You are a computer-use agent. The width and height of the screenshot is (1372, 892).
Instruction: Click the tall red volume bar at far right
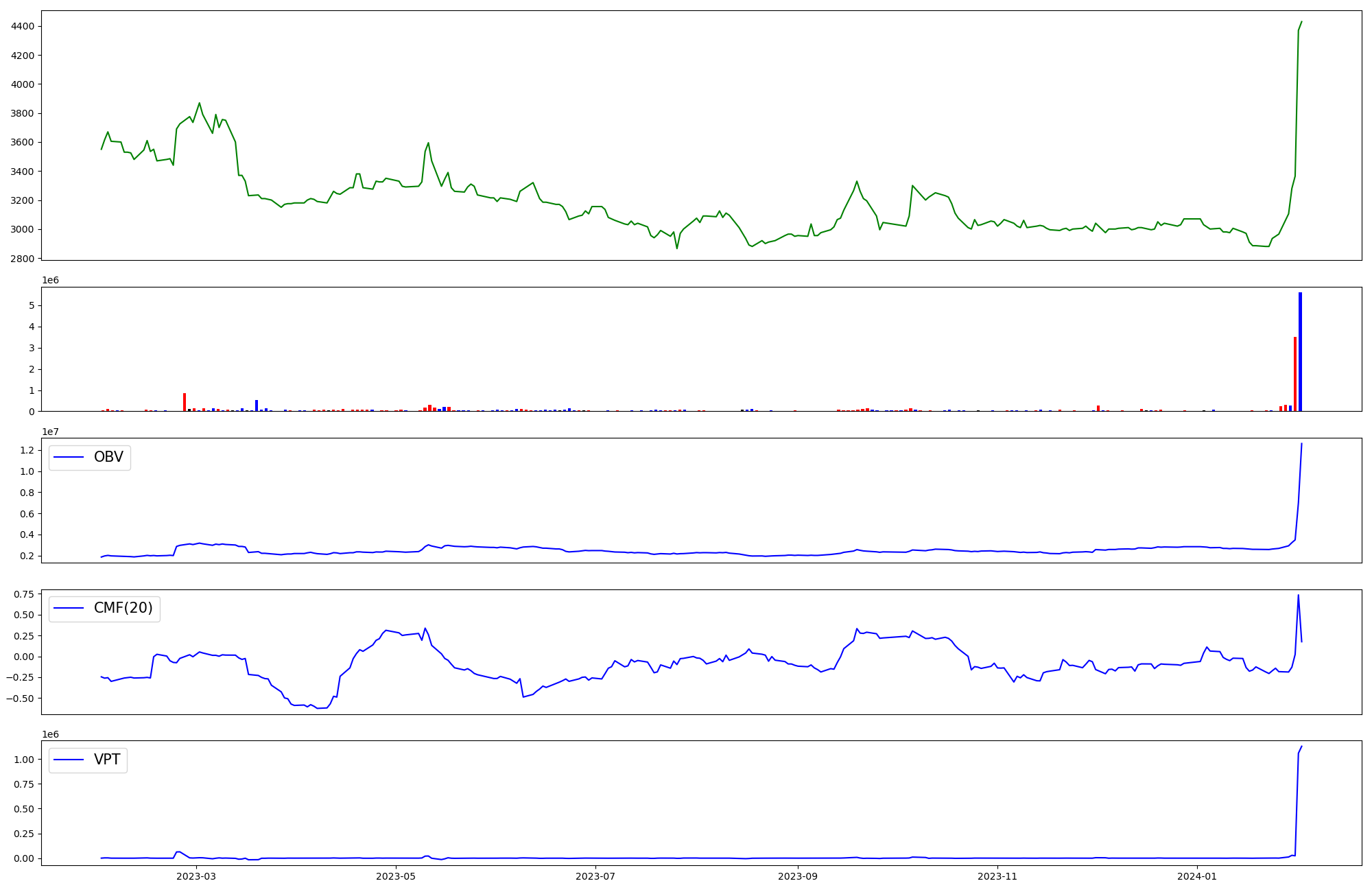tap(1295, 374)
